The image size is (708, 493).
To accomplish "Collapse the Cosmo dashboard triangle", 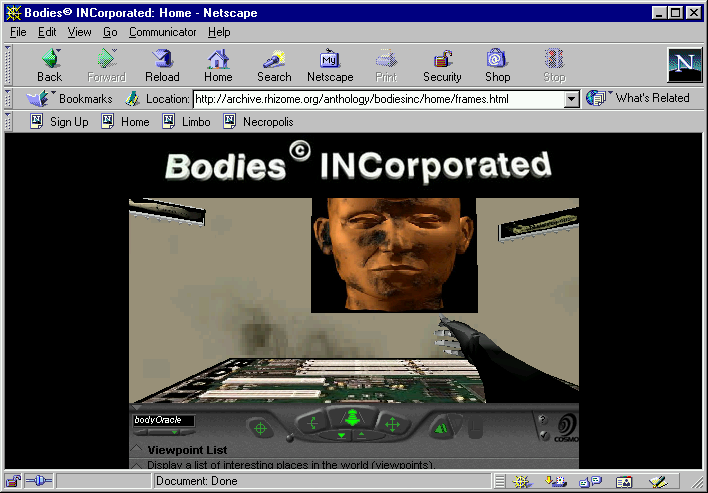I will coord(135,408).
